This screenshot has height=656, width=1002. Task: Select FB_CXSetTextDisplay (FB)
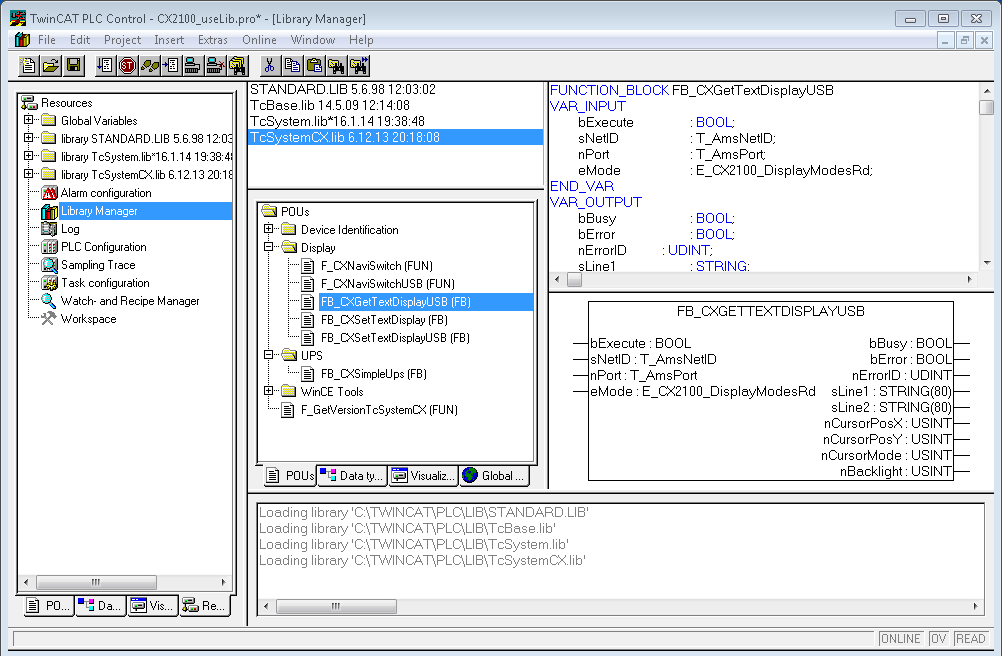pyautogui.click(x=383, y=319)
